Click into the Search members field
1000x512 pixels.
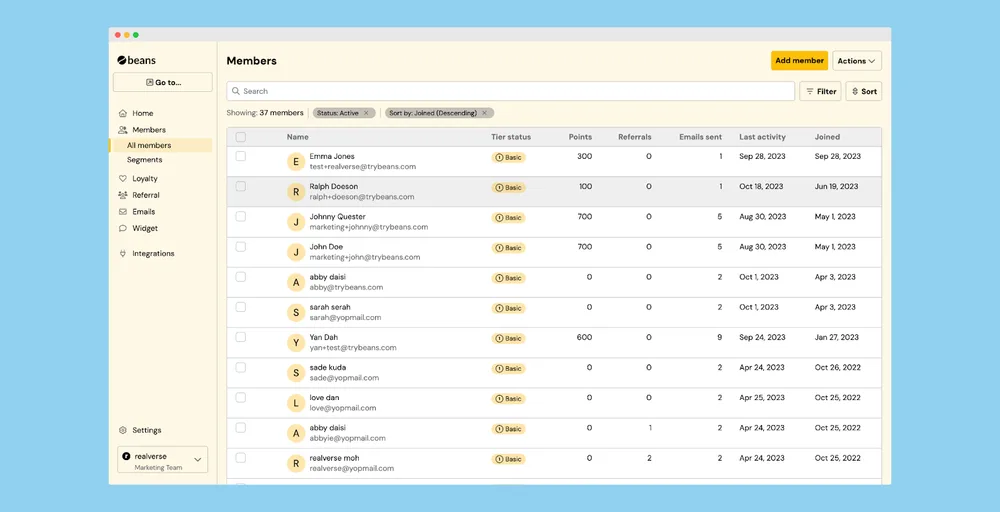point(511,91)
